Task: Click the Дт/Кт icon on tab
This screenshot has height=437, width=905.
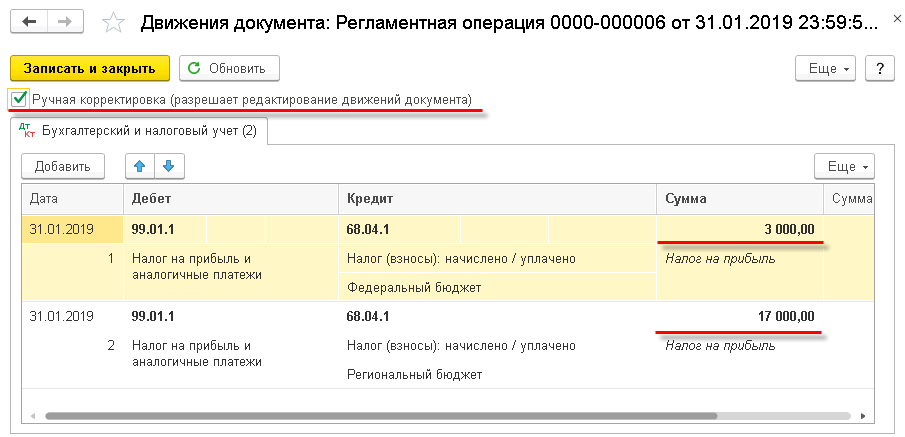Action: [x=27, y=131]
